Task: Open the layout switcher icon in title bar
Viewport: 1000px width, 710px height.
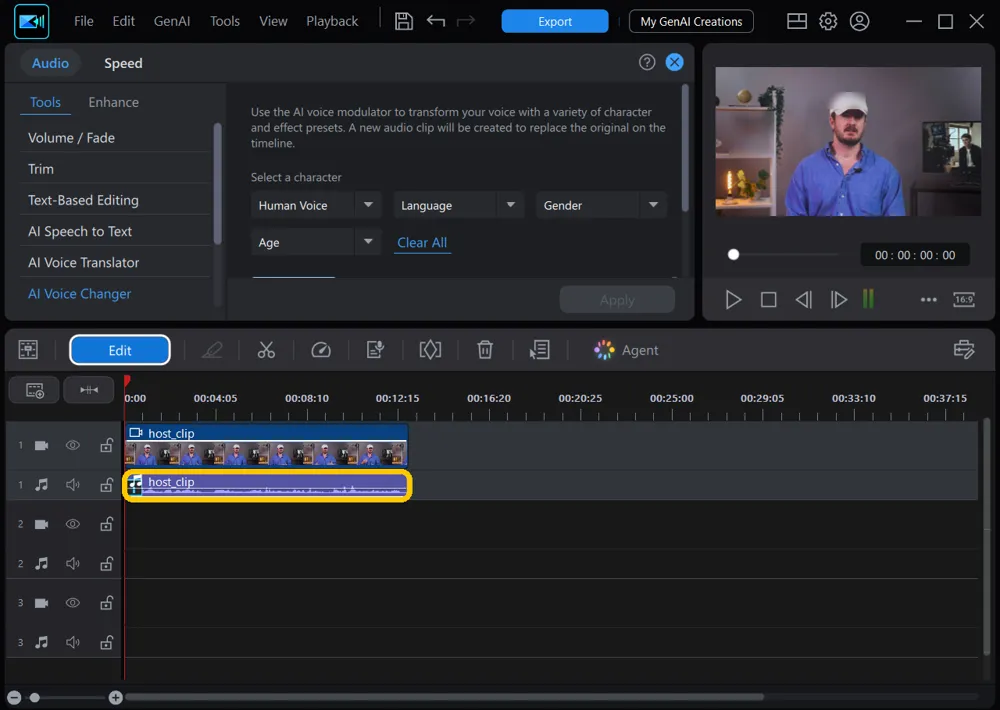Action: click(x=797, y=21)
